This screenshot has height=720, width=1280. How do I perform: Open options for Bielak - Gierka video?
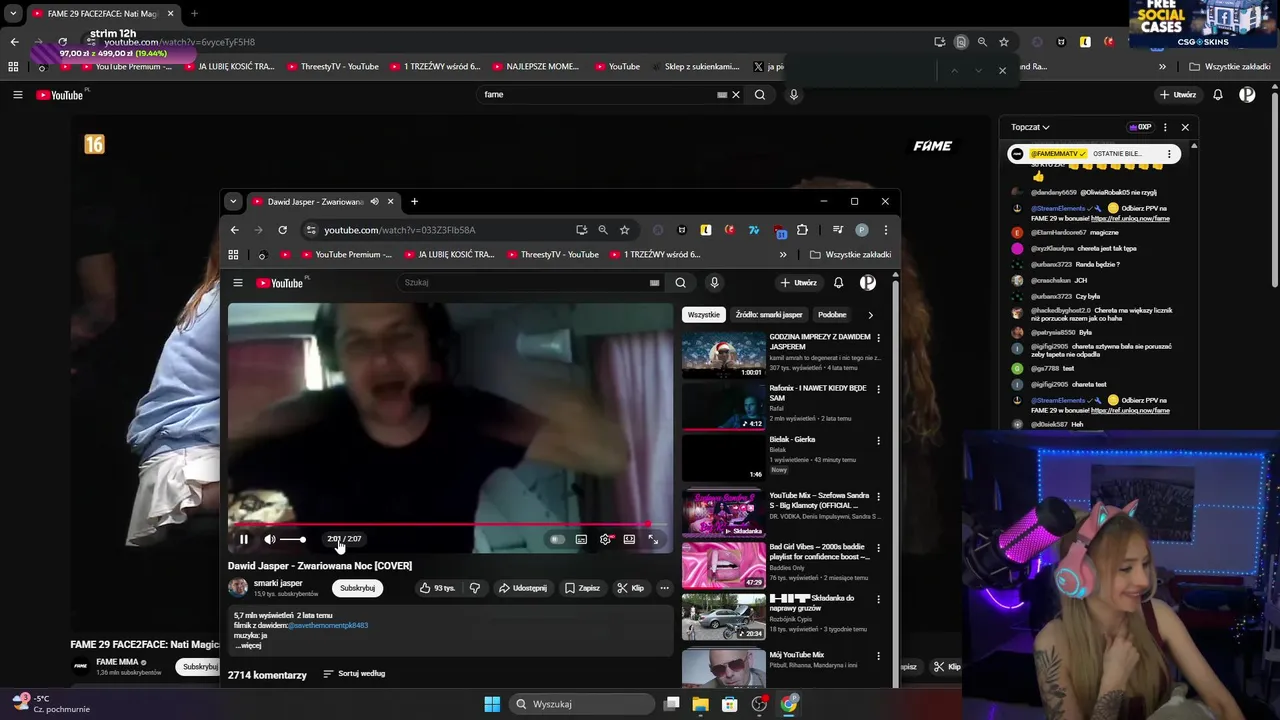pyautogui.click(x=879, y=440)
